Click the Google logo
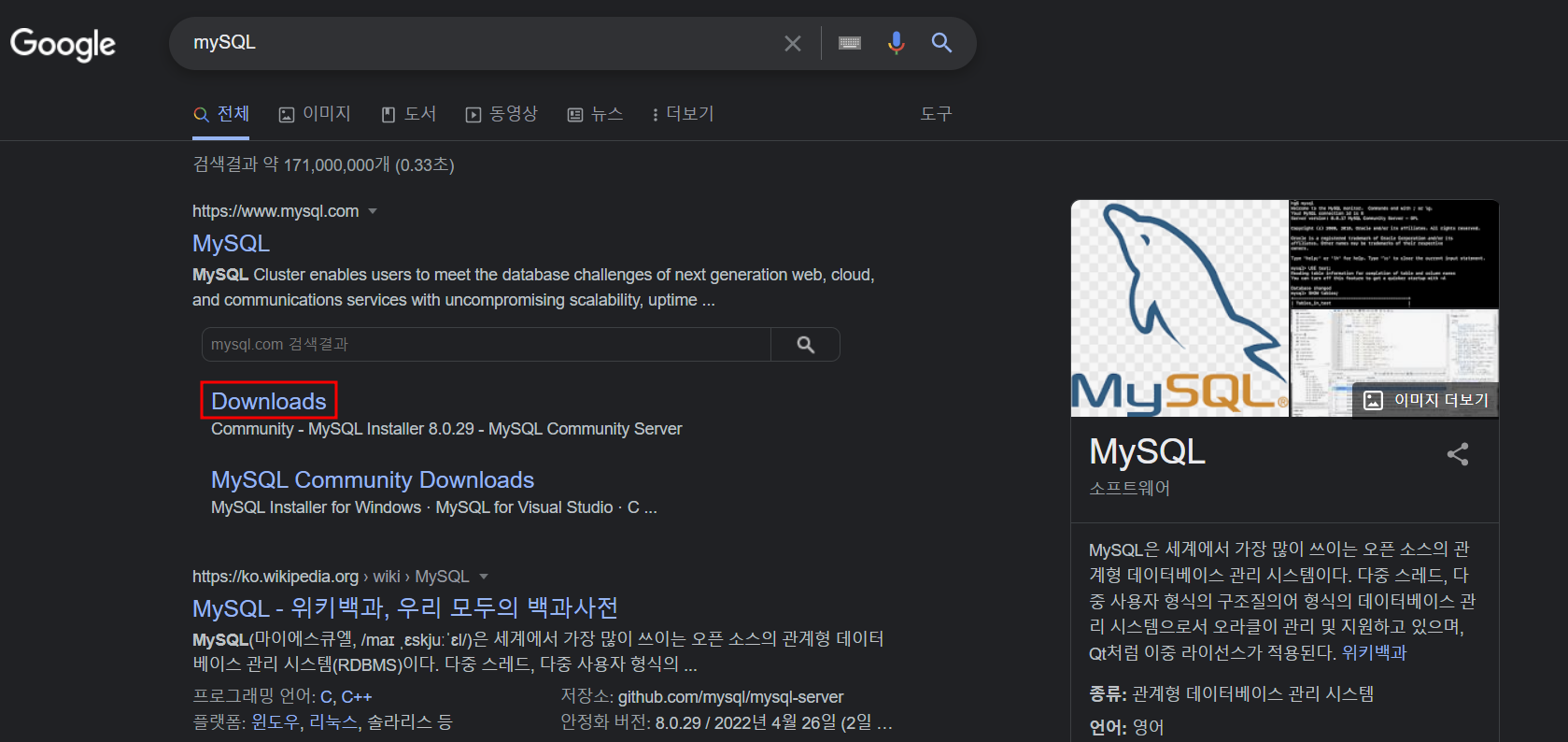 pyautogui.click(x=63, y=44)
